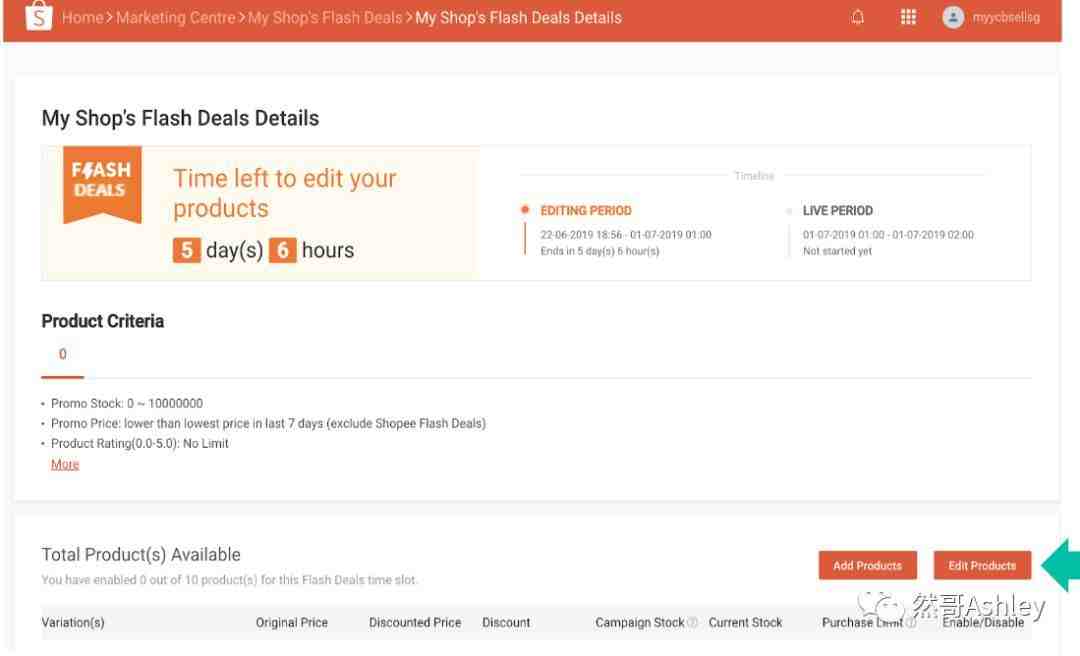Open Marketing Centre breadcrumb

(x=176, y=18)
